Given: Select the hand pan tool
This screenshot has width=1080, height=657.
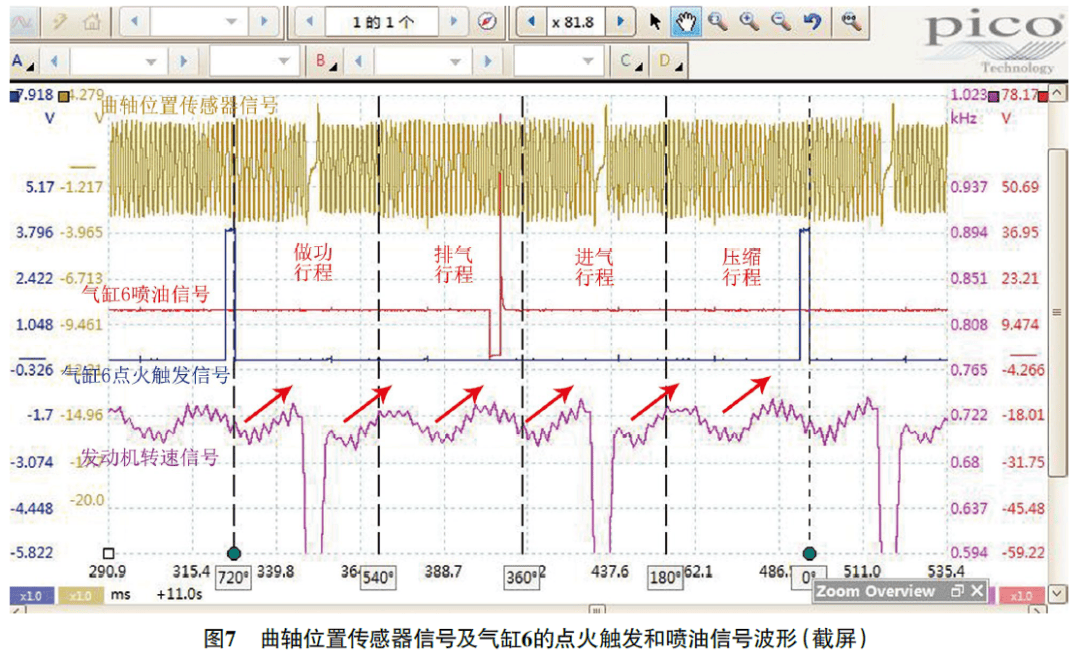Looking at the screenshot, I should pos(685,21).
